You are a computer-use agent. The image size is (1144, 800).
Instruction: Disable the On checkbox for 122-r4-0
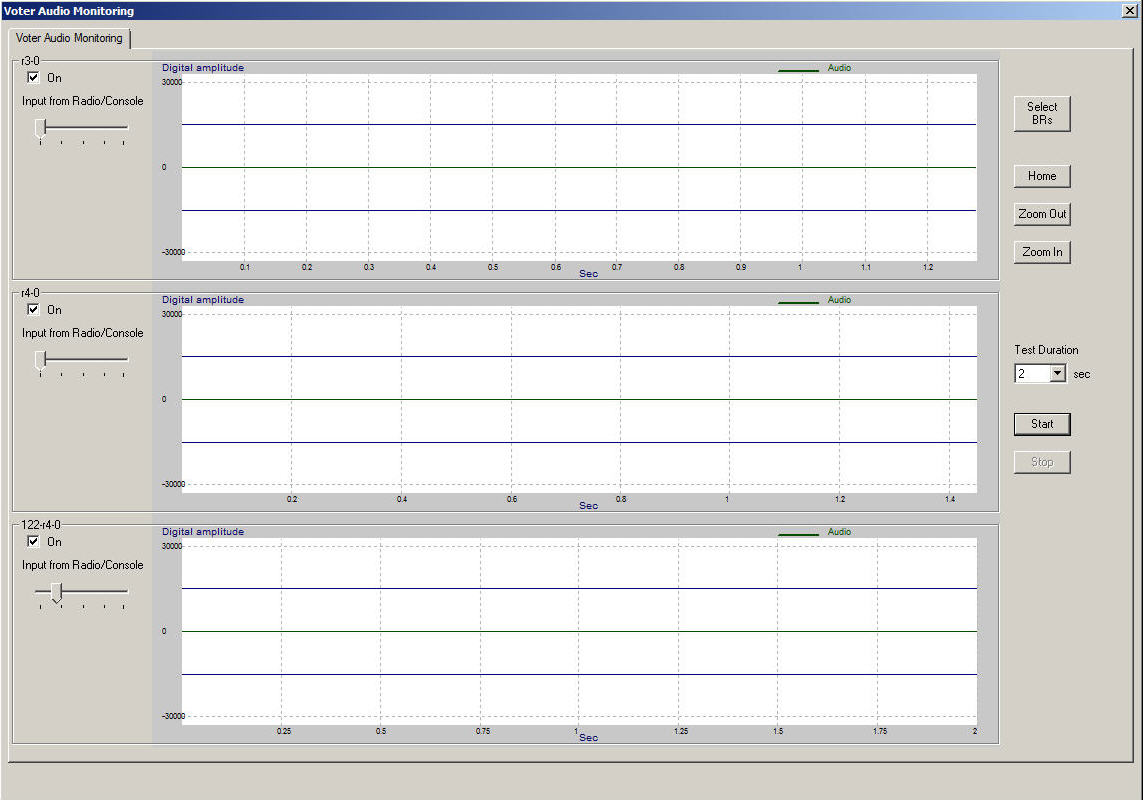pos(34,542)
